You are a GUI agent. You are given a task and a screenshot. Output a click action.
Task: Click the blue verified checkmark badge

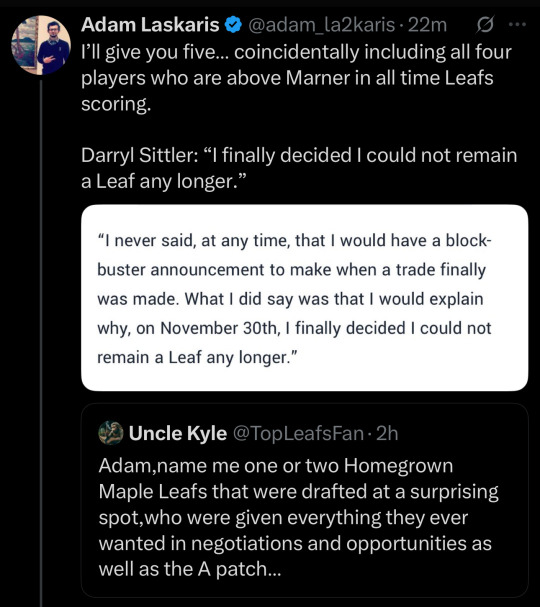(x=233, y=25)
